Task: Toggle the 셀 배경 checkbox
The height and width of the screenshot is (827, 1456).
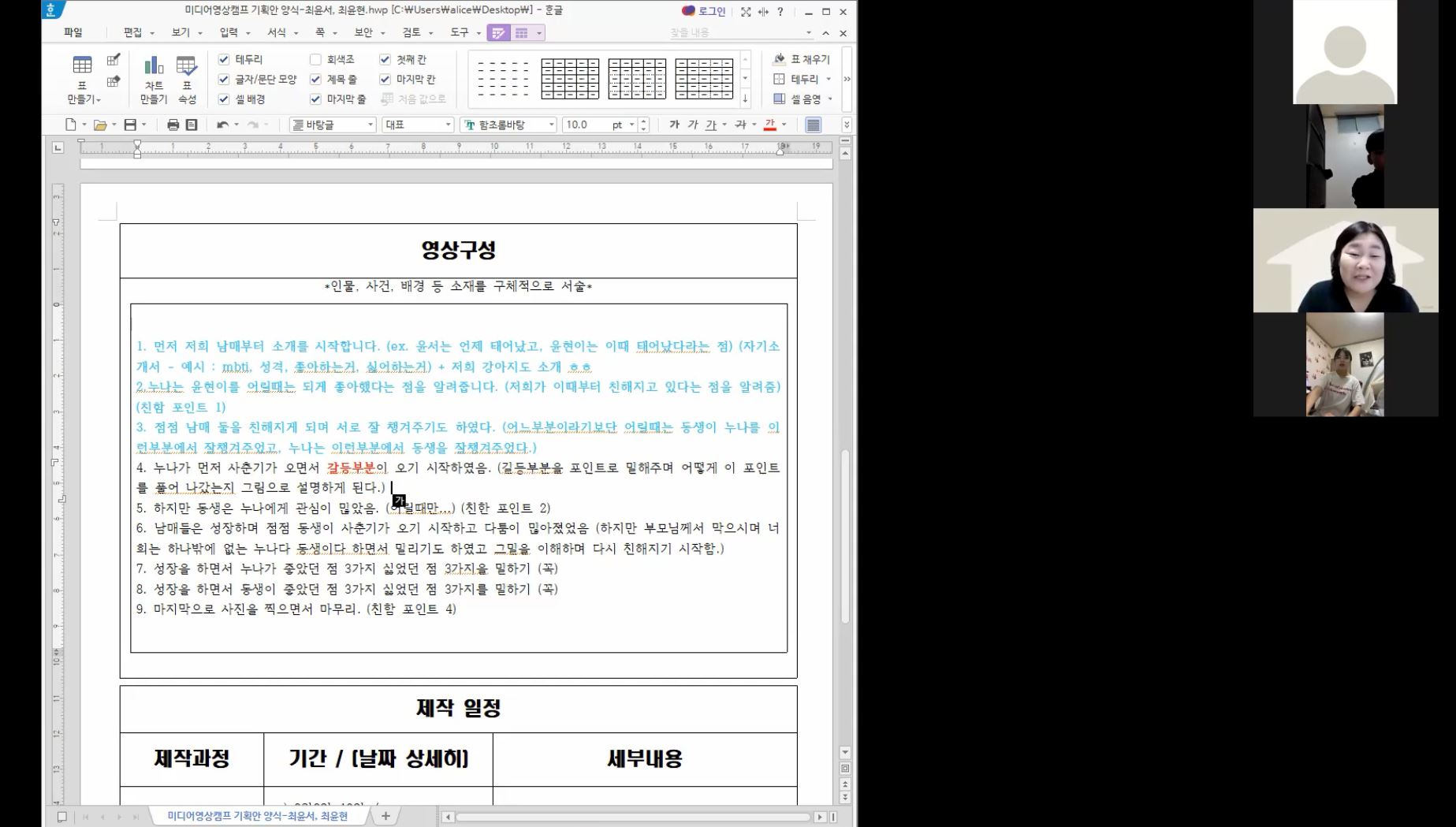Action: 224,99
